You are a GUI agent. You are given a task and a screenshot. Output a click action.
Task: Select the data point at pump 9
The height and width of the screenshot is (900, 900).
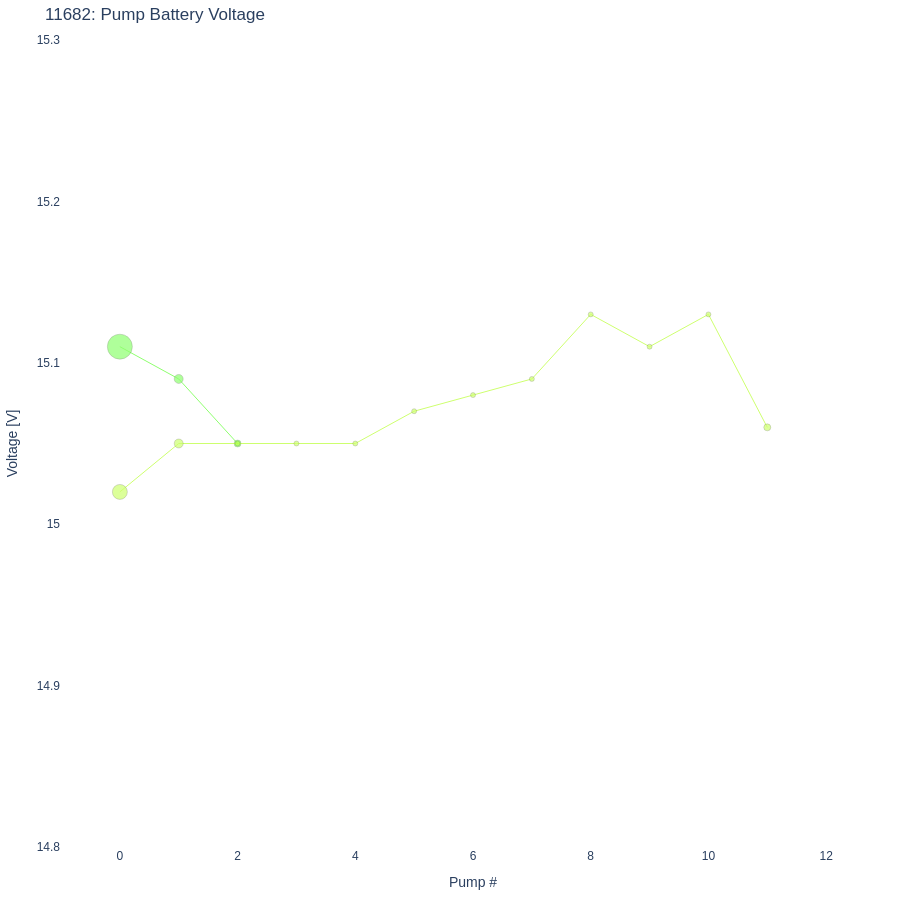point(649,347)
